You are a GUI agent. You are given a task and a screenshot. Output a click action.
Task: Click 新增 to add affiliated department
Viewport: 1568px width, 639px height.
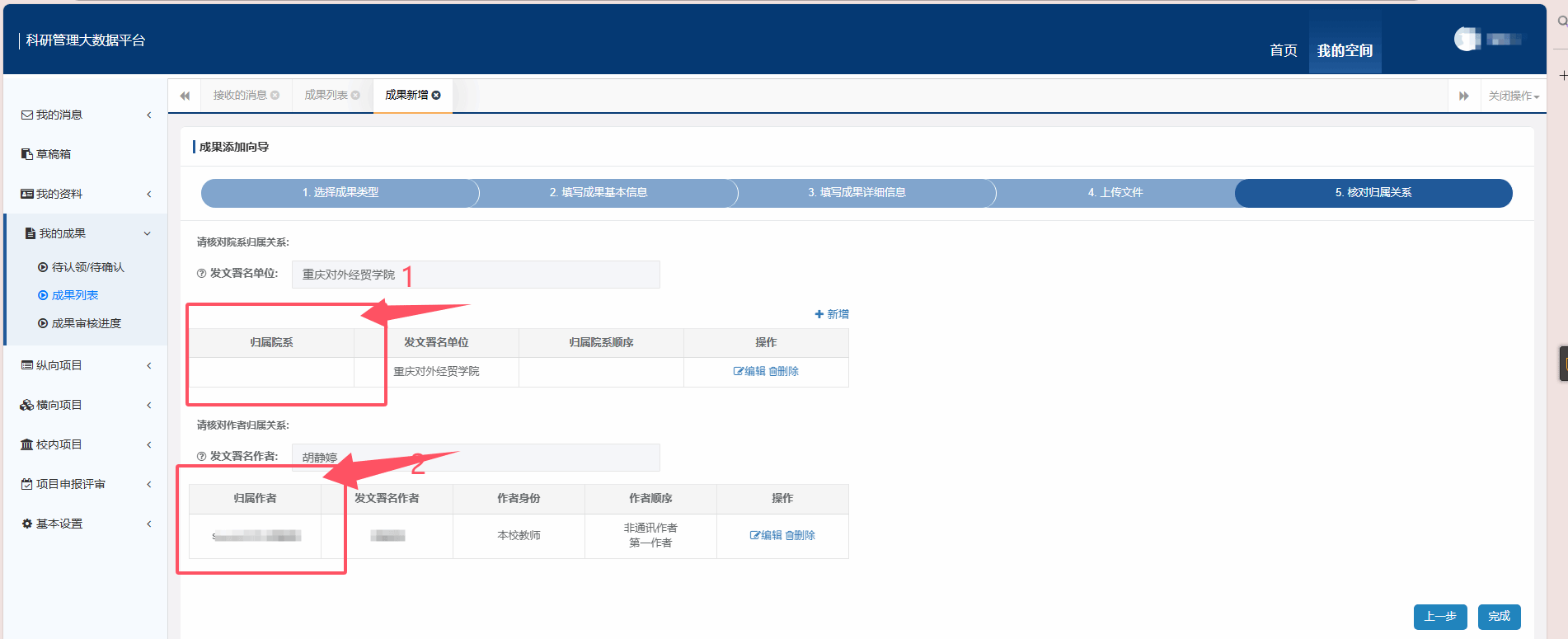[832, 314]
